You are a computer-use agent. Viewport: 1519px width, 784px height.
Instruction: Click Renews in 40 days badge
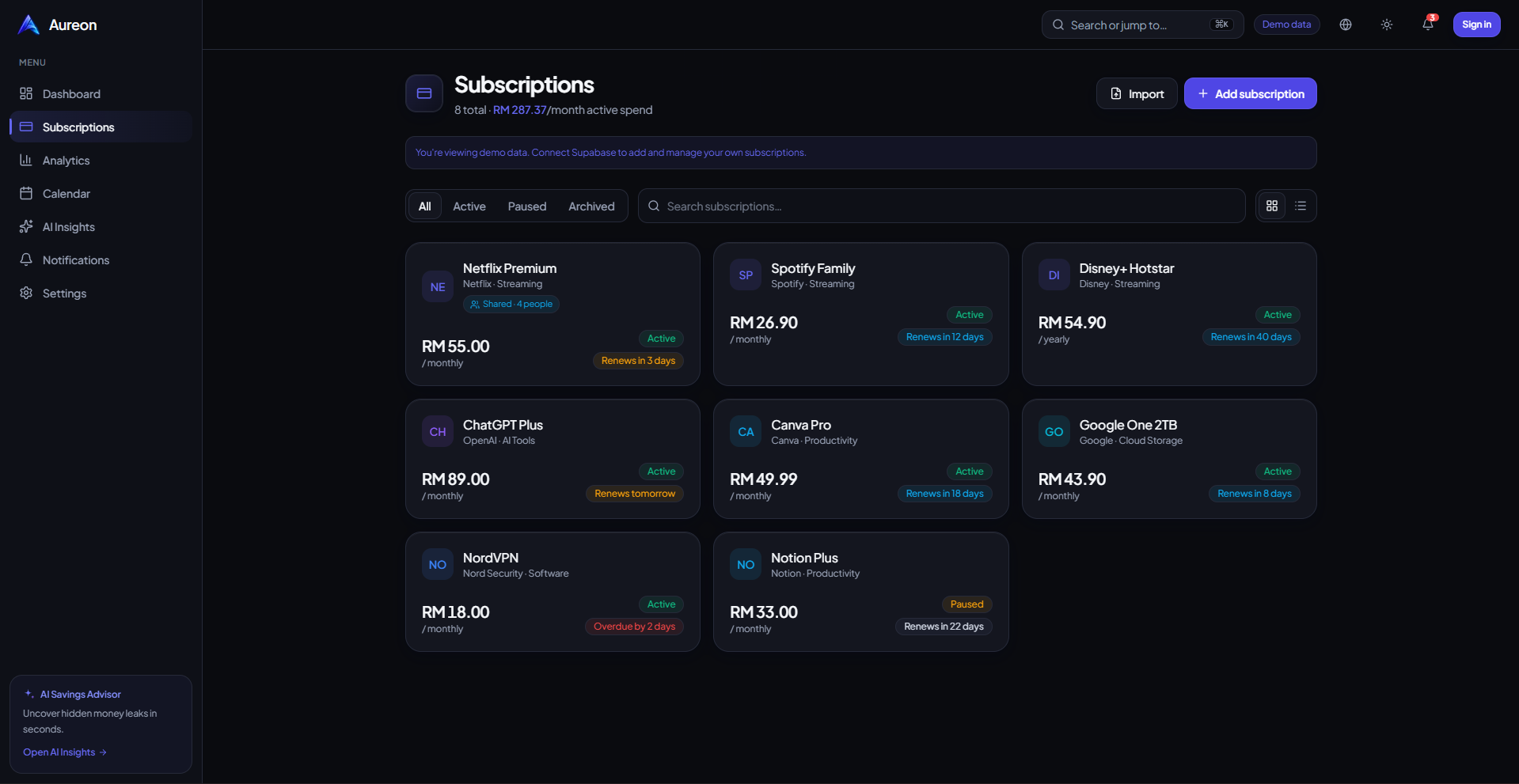pos(1251,337)
